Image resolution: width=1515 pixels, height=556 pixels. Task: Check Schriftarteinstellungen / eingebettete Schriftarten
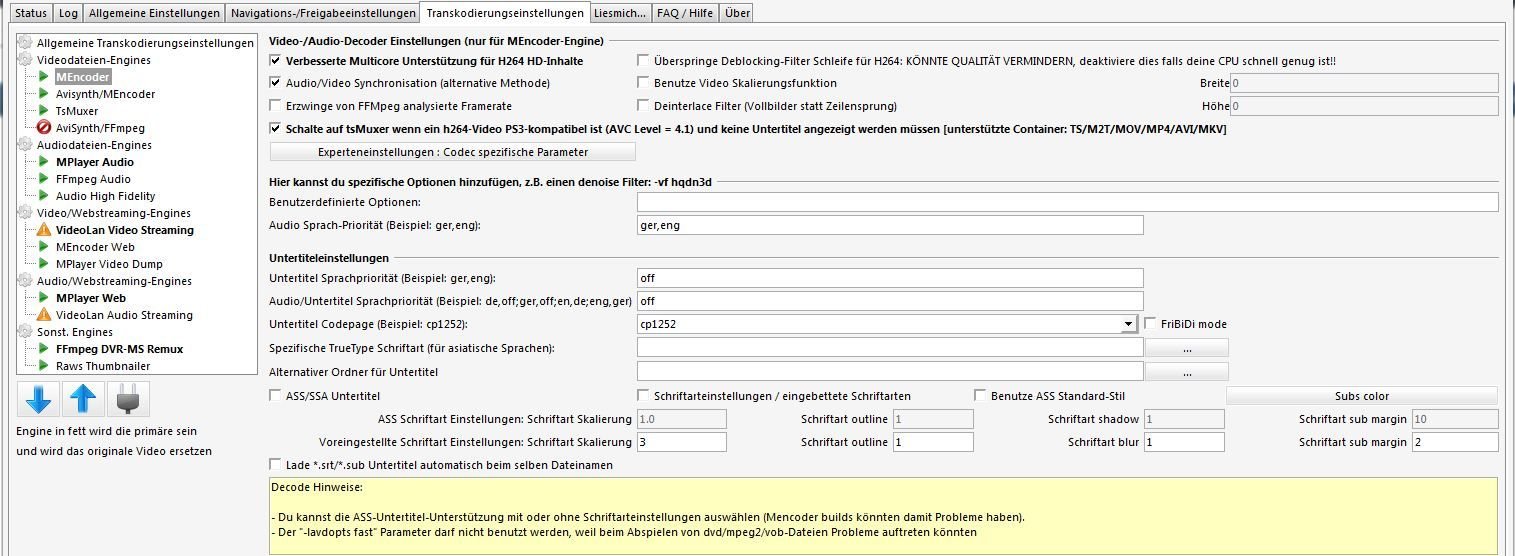(x=644, y=396)
